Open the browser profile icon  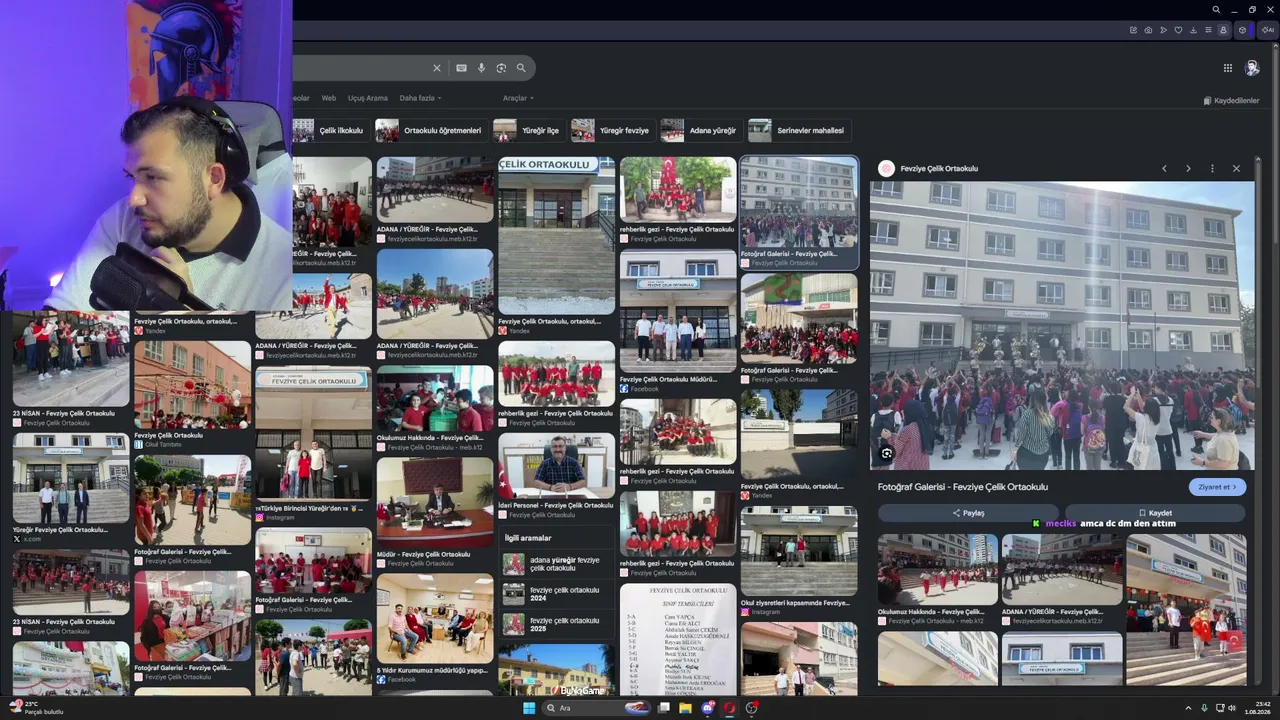pos(1223,30)
